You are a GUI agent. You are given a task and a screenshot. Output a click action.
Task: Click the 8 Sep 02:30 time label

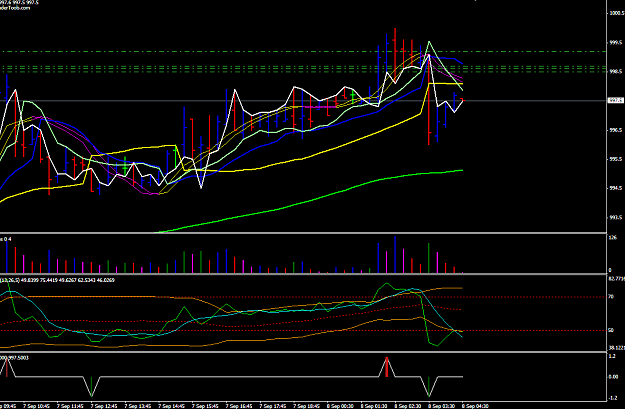tap(409, 406)
